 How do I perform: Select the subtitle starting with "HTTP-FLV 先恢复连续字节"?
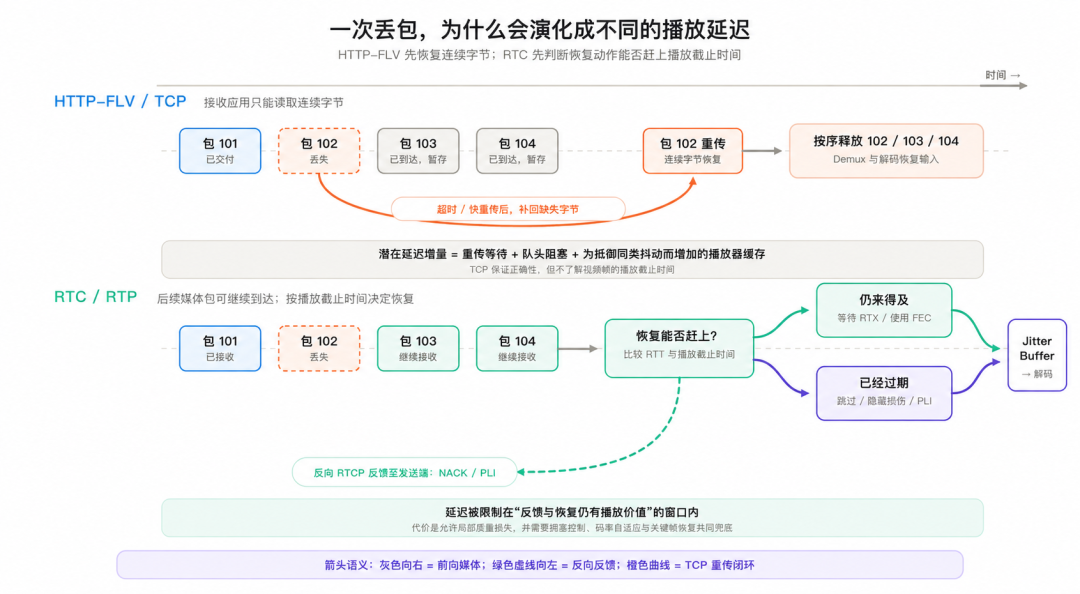pos(539,55)
